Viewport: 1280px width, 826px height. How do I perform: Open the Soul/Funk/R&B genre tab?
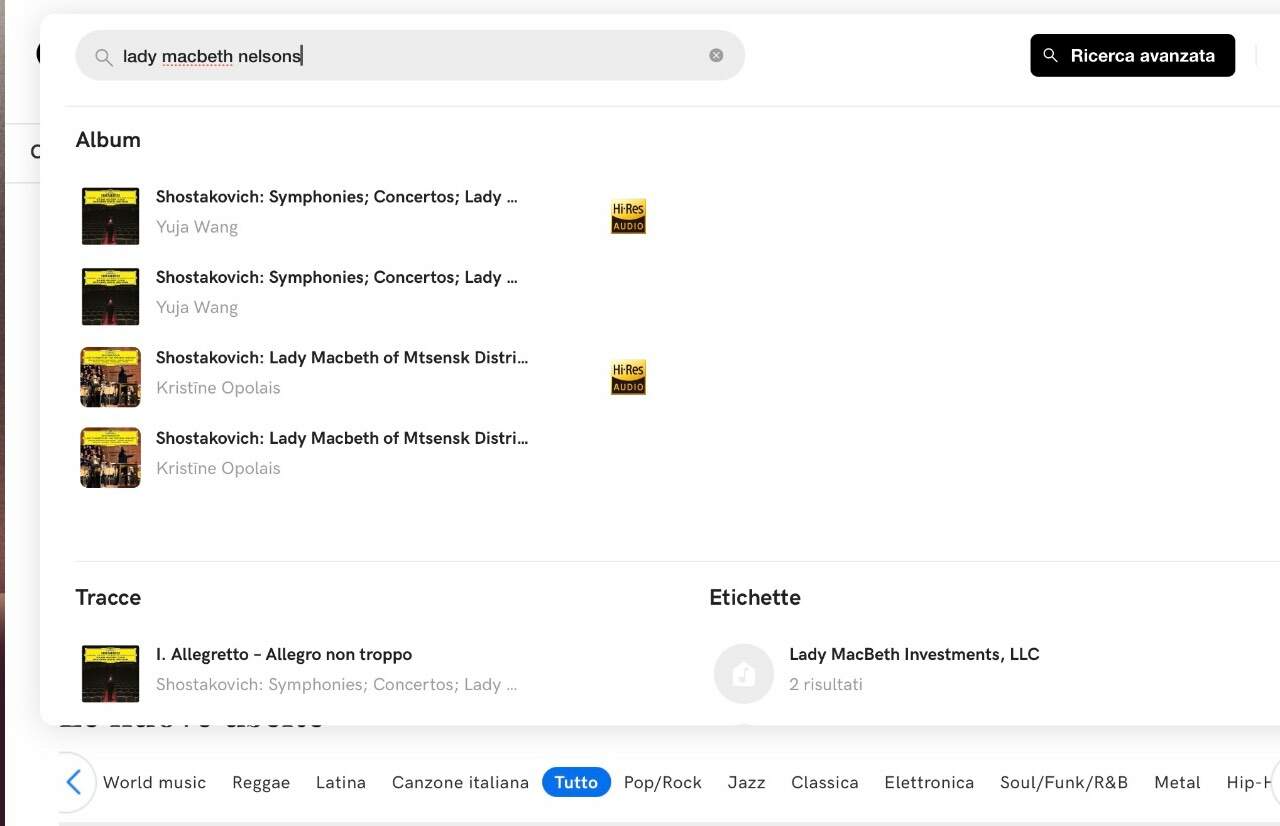point(1063,782)
